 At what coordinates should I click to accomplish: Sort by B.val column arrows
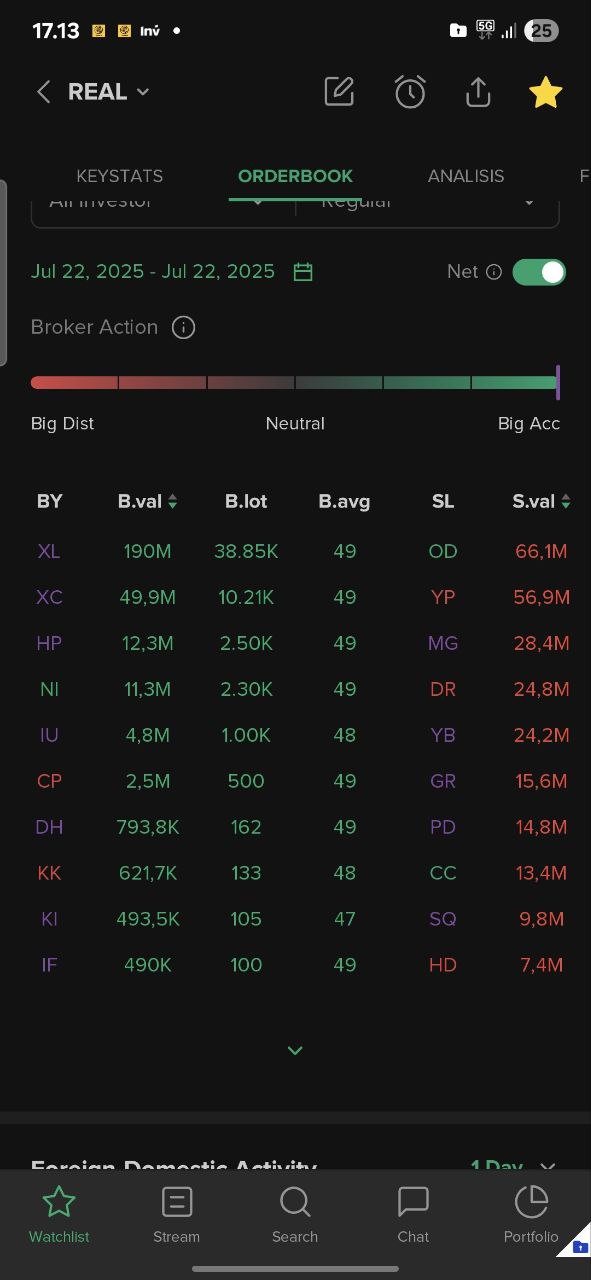coord(172,502)
